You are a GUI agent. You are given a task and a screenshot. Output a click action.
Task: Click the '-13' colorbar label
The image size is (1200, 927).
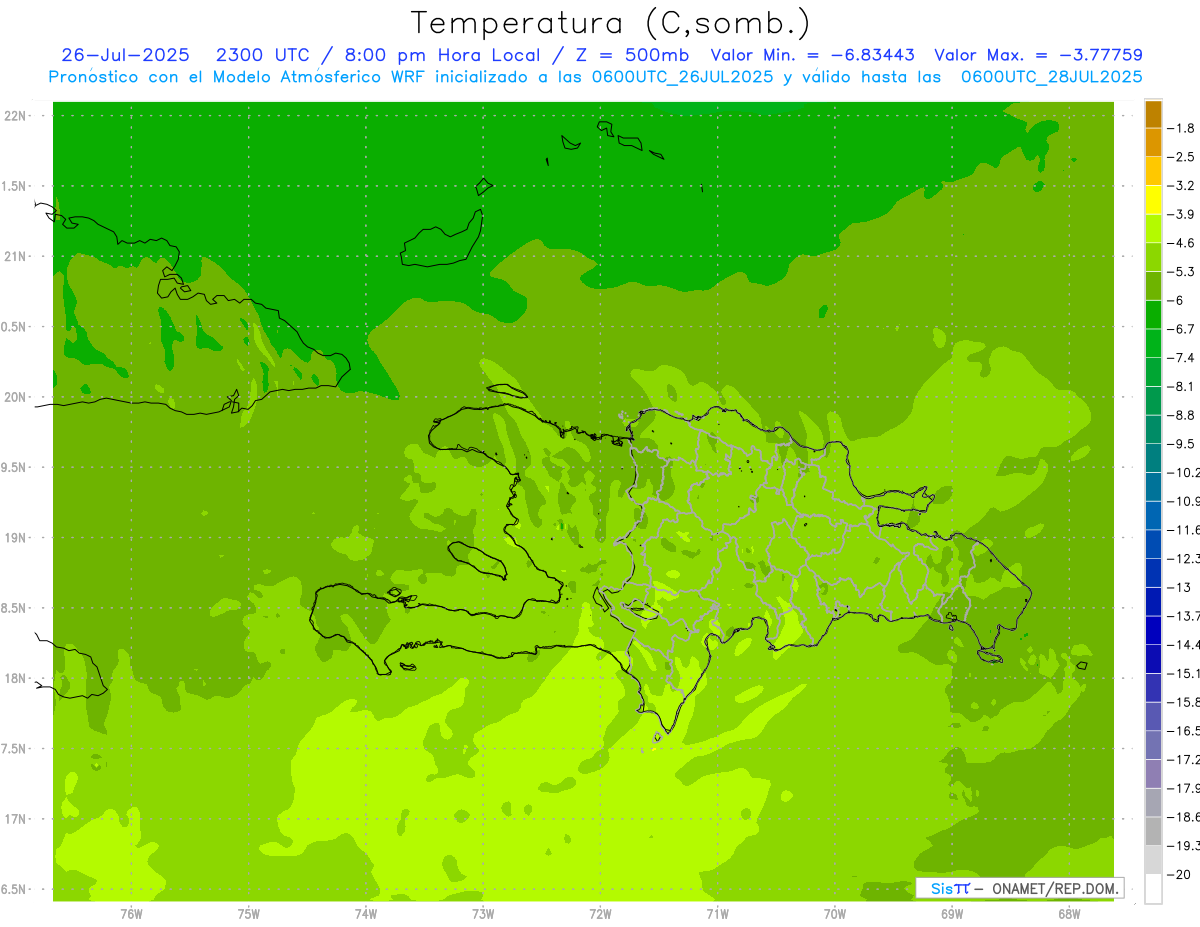pos(1180,588)
